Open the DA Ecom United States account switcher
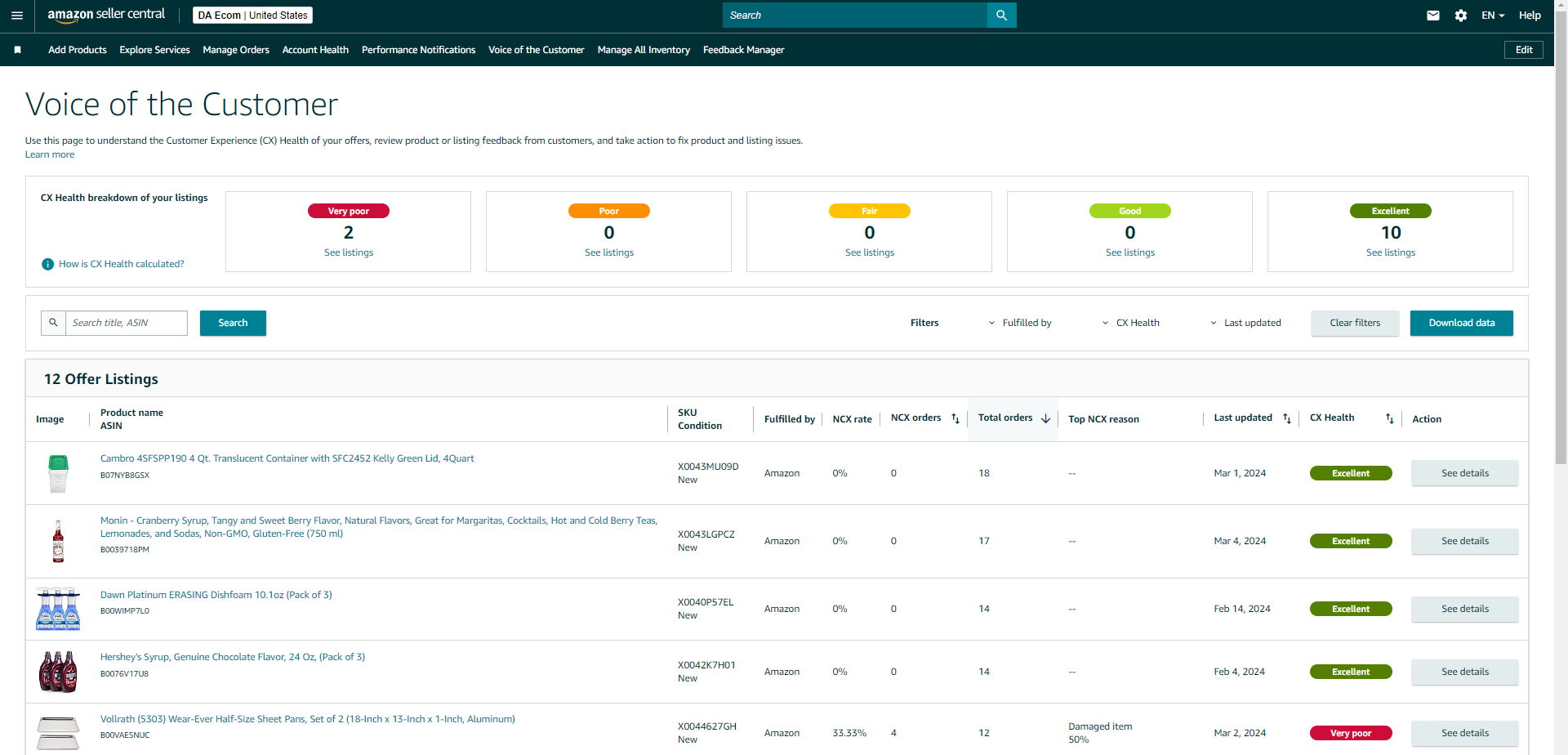This screenshot has width=1568, height=755. pyautogui.click(x=252, y=16)
